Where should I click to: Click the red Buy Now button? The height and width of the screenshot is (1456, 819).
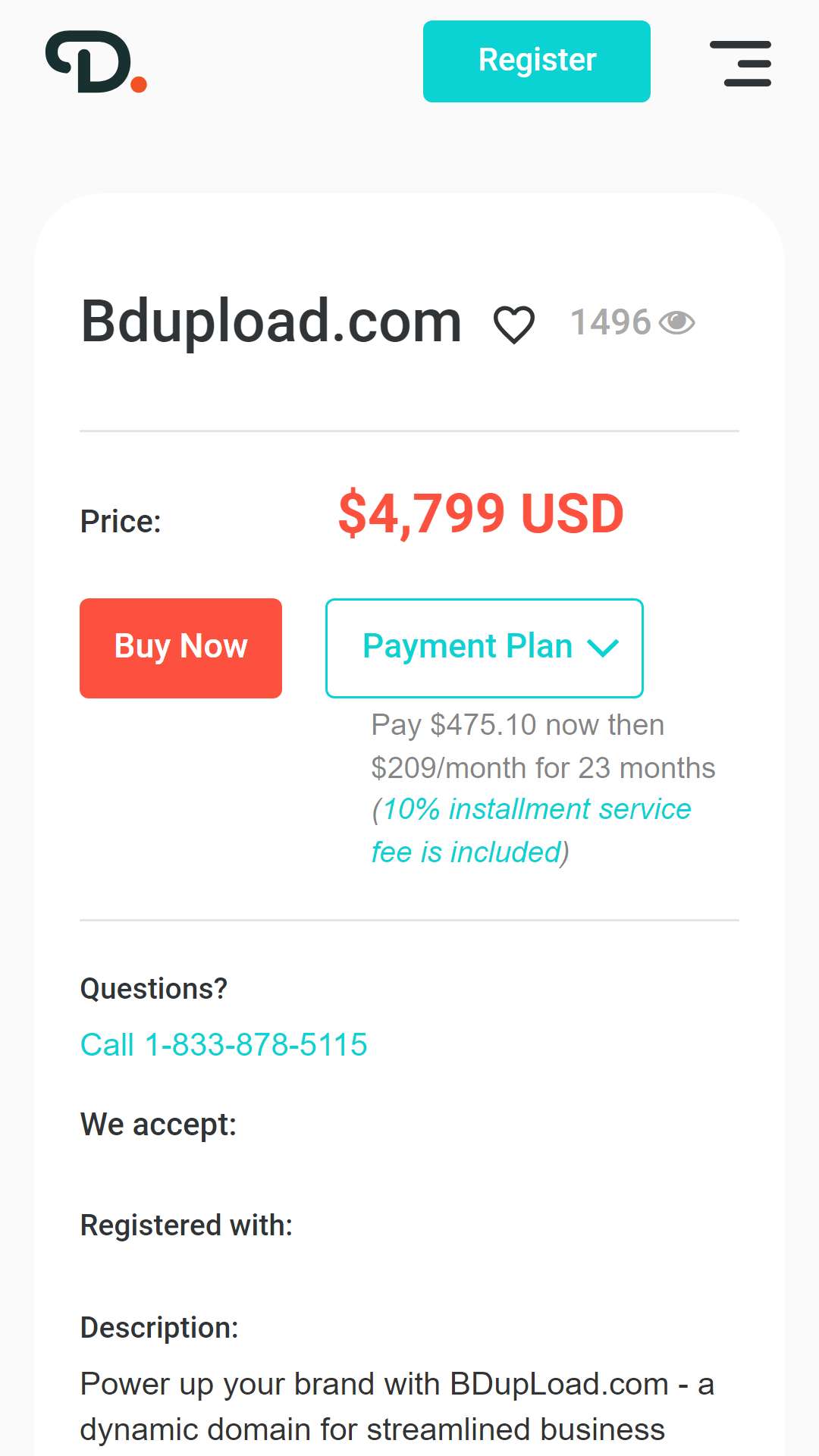180,648
